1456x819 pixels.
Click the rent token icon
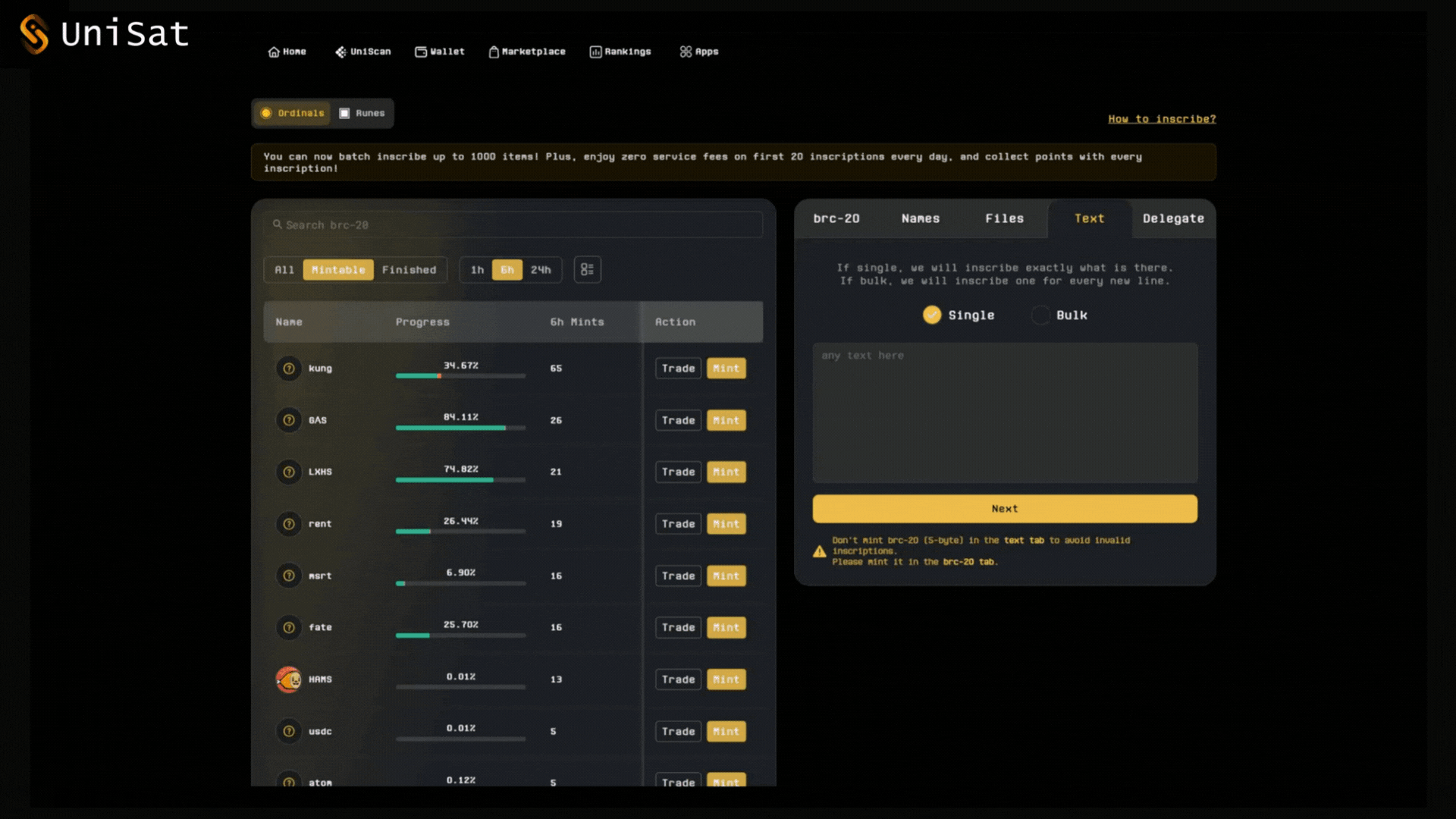click(x=289, y=524)
